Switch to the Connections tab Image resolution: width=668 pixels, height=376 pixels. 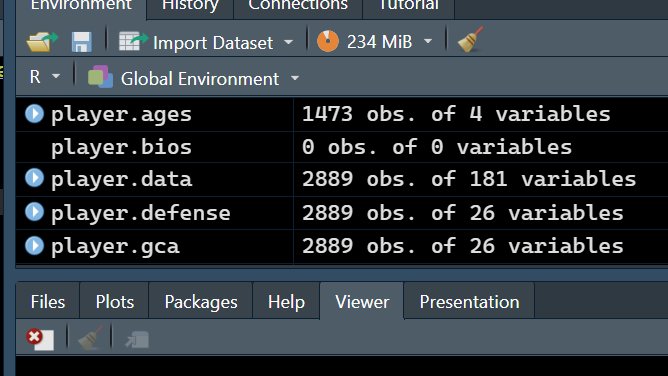click(298, 6)
